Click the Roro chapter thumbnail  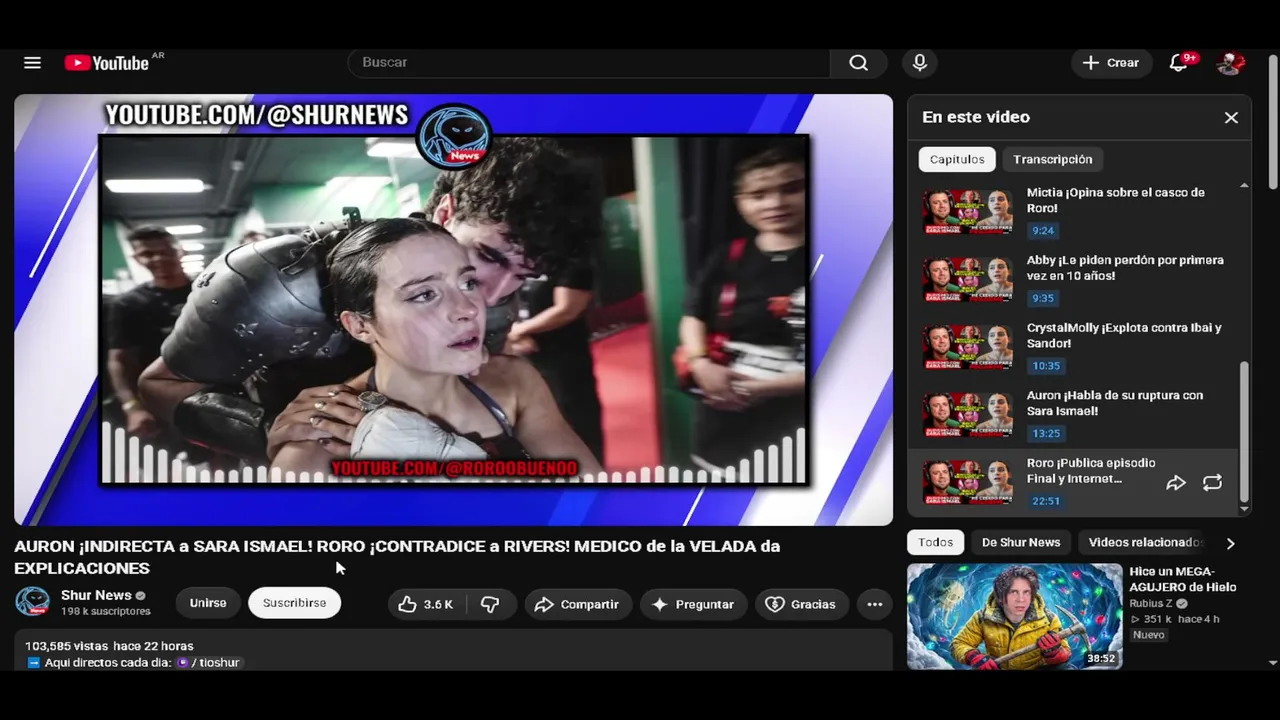(x=967, y=482)
